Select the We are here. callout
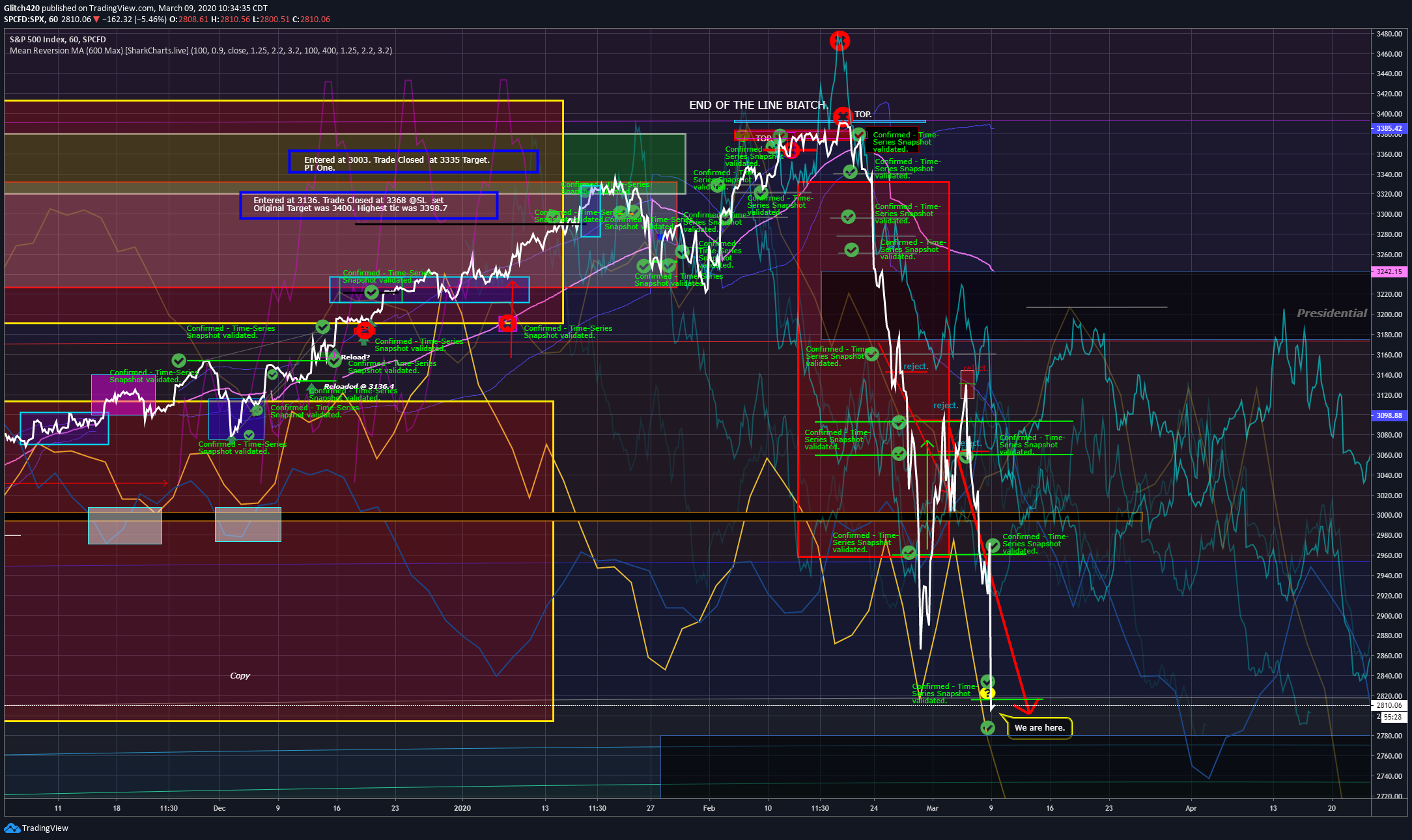 pos(1039,727)
